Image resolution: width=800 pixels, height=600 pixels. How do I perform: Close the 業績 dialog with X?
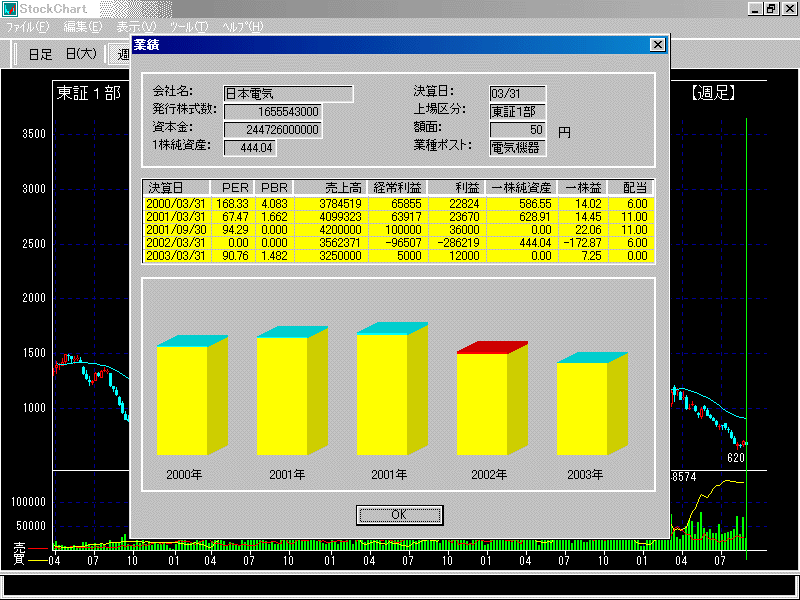click(658, 45)
